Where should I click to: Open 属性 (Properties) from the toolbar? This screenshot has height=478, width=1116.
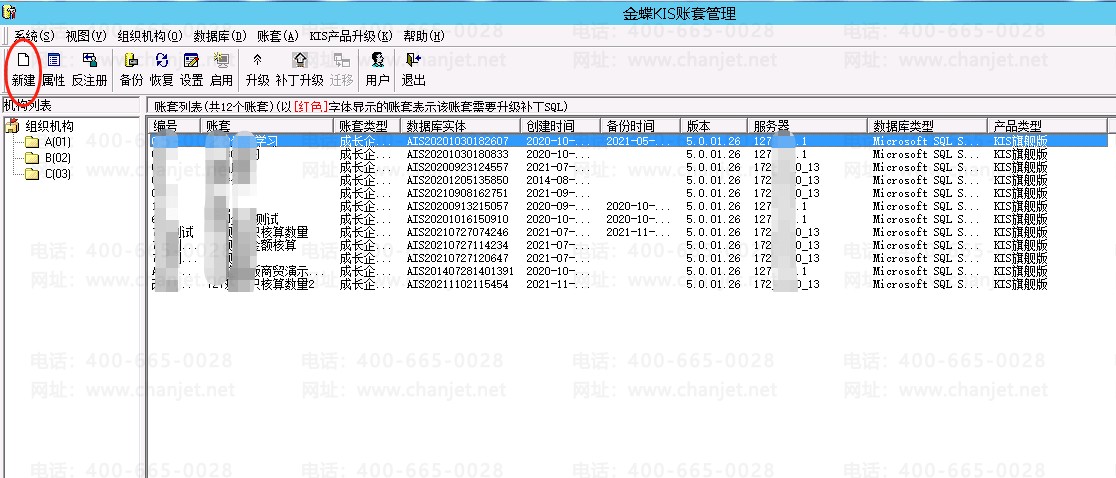click(x=53, y=70)
